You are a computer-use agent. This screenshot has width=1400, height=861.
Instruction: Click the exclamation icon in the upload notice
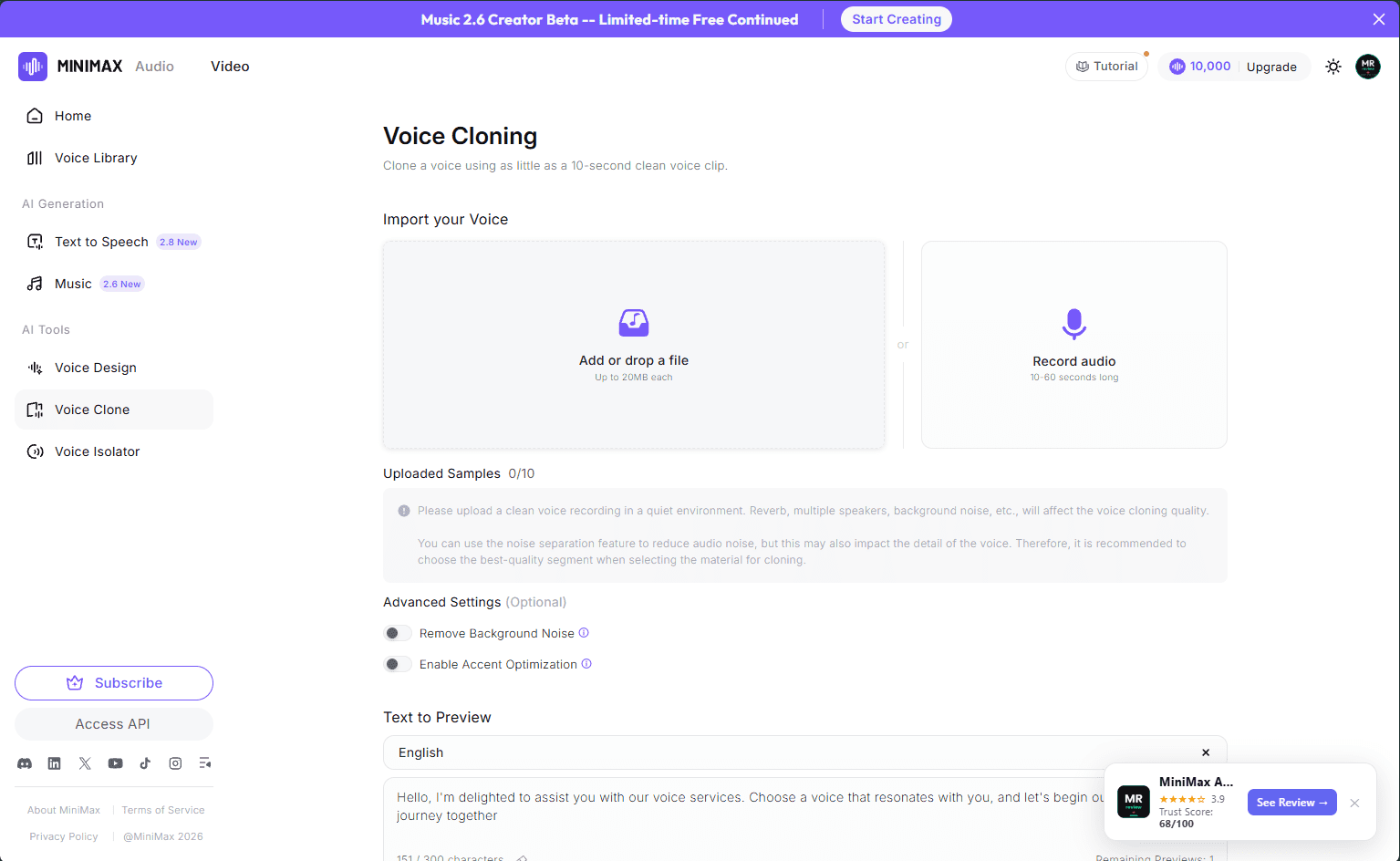[x=404, y=511]
